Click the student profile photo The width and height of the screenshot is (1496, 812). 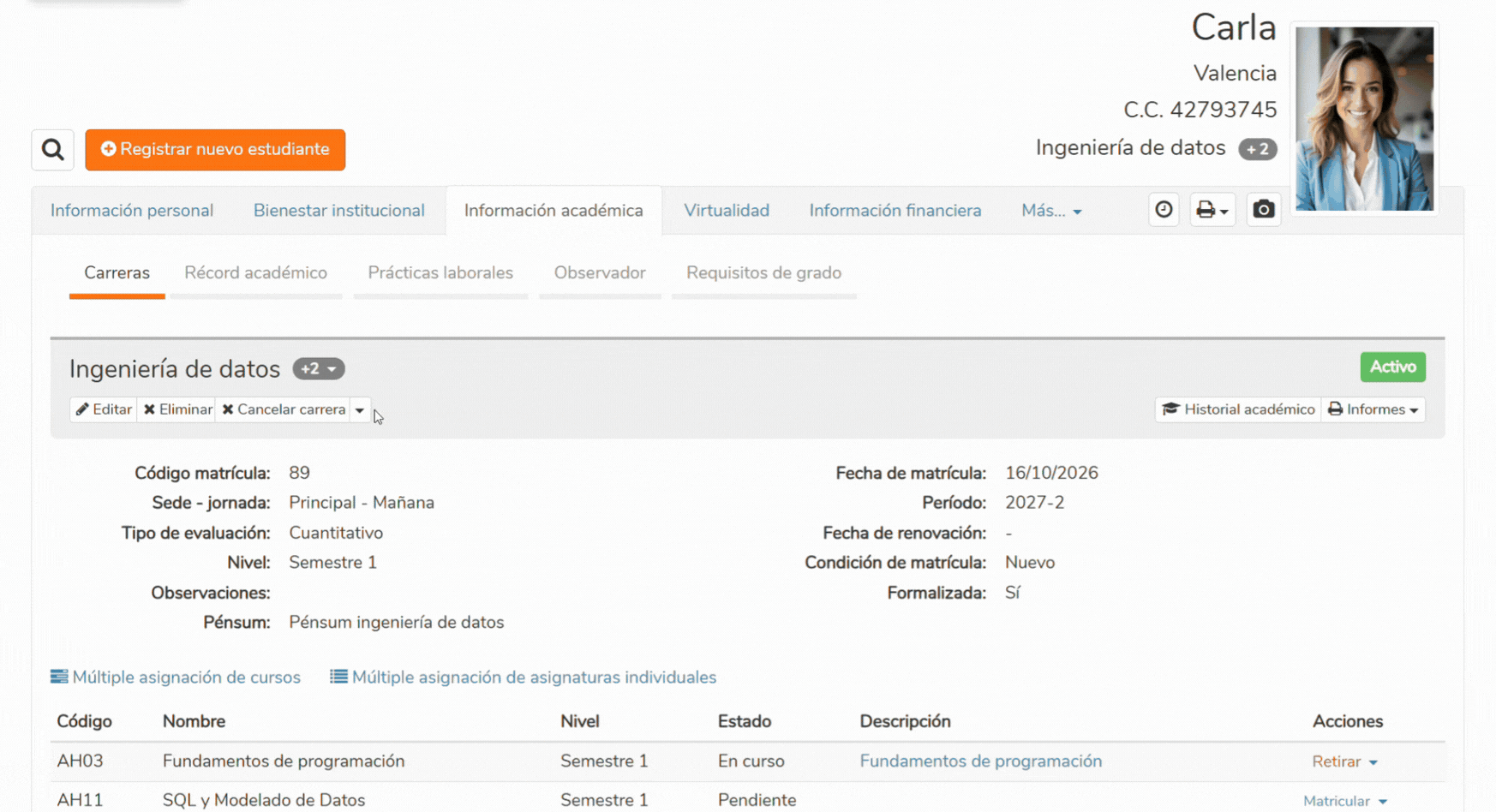click(1364, 119)
